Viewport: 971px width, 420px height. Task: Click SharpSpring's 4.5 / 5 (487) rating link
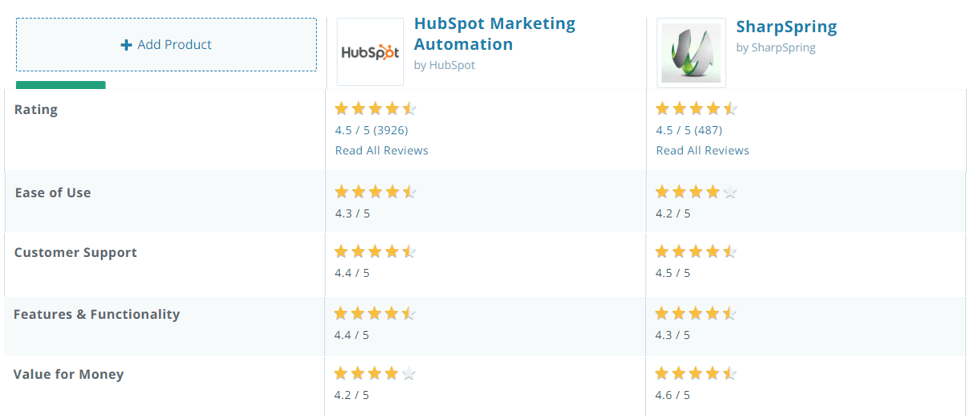point(689,130)
